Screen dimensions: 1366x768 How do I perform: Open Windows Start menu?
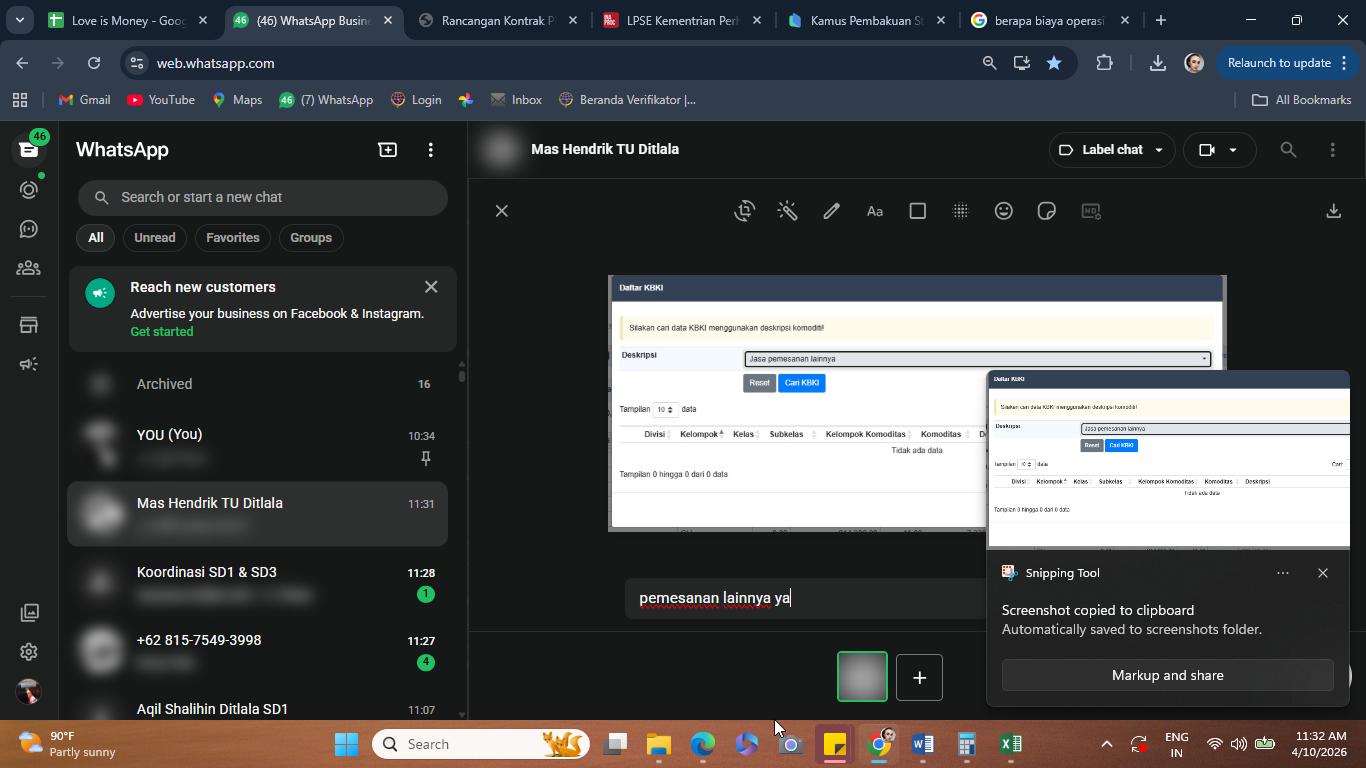[346, 744]
